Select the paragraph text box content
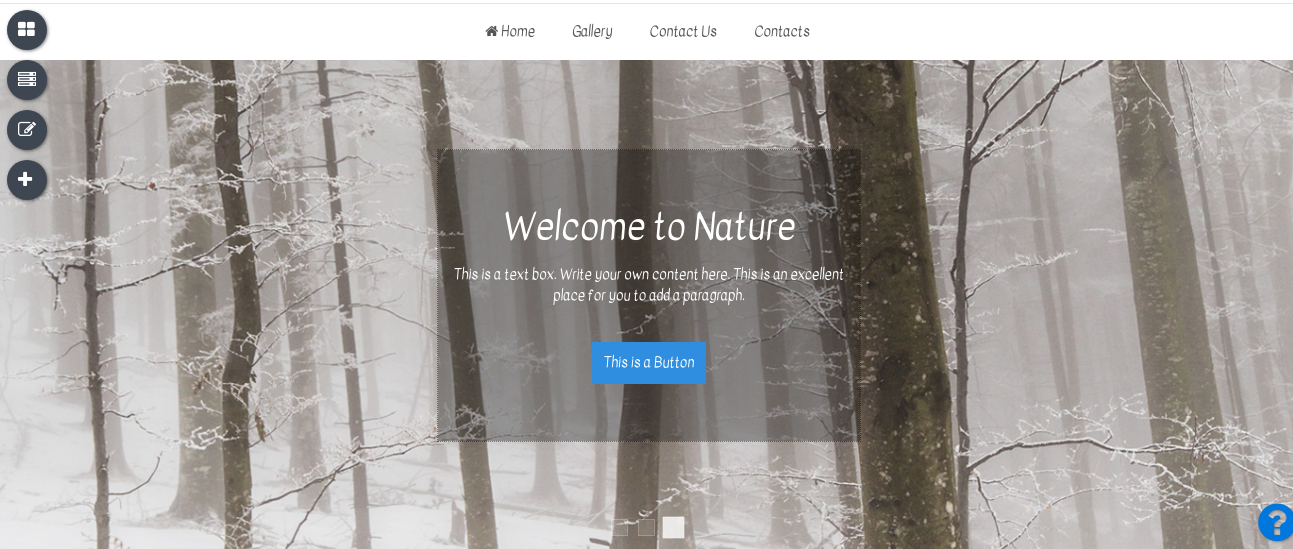This screenshot has height=549, width=1293. [x=649, y=285]
